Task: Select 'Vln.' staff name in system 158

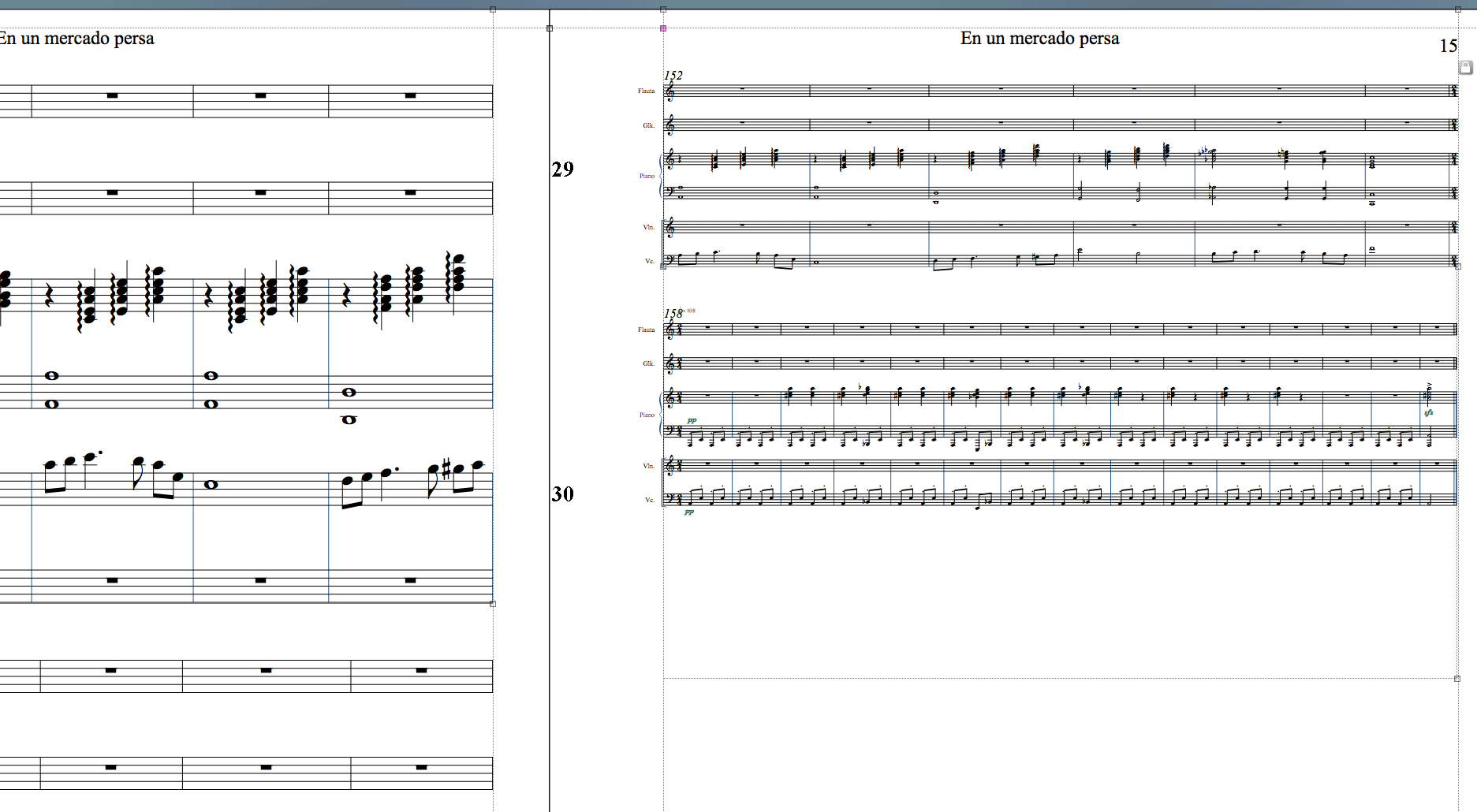Action: [649, 466]
